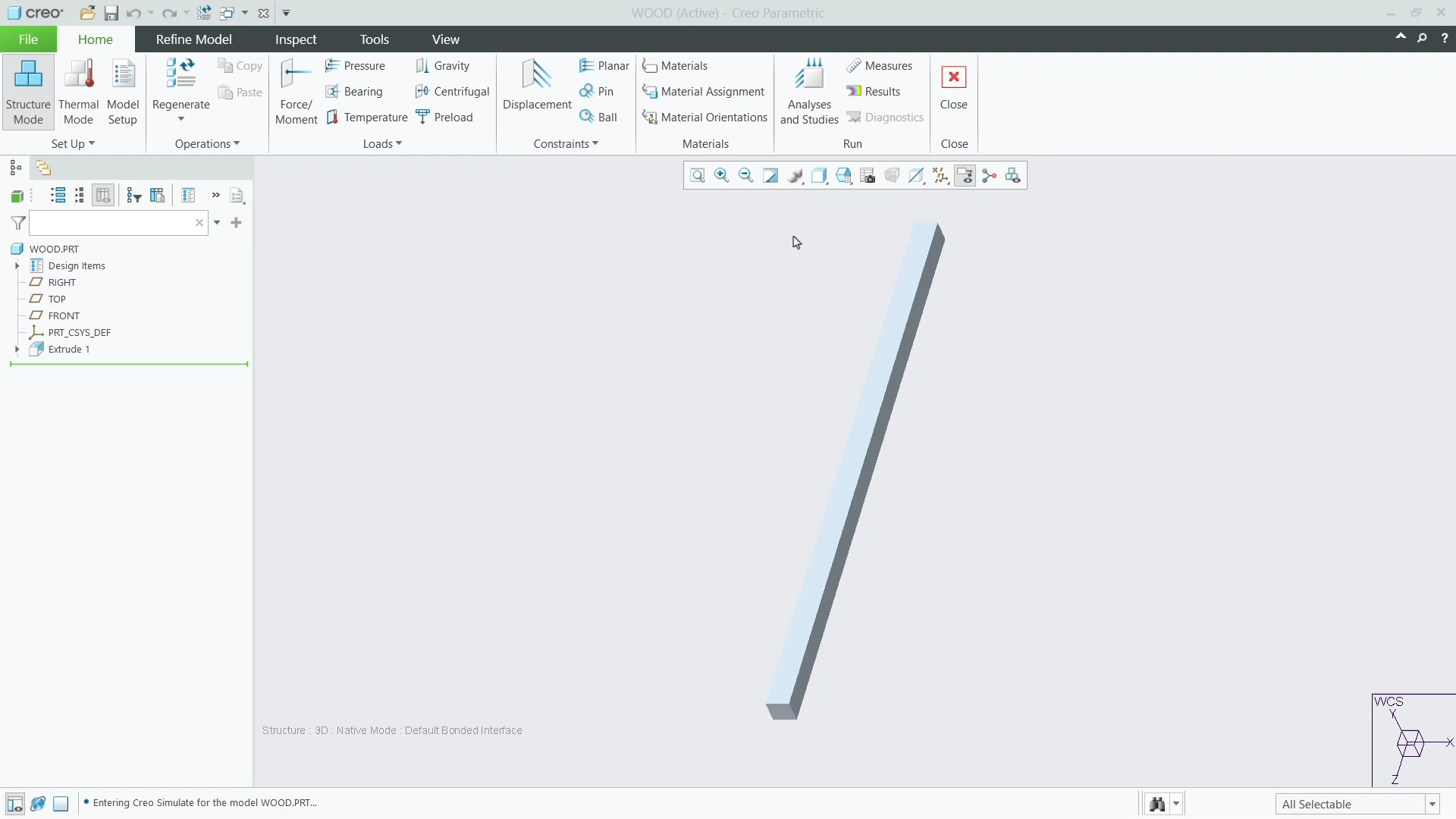Open Analyses and Studies
The image size is (1456, 819).
pos(809,92)
